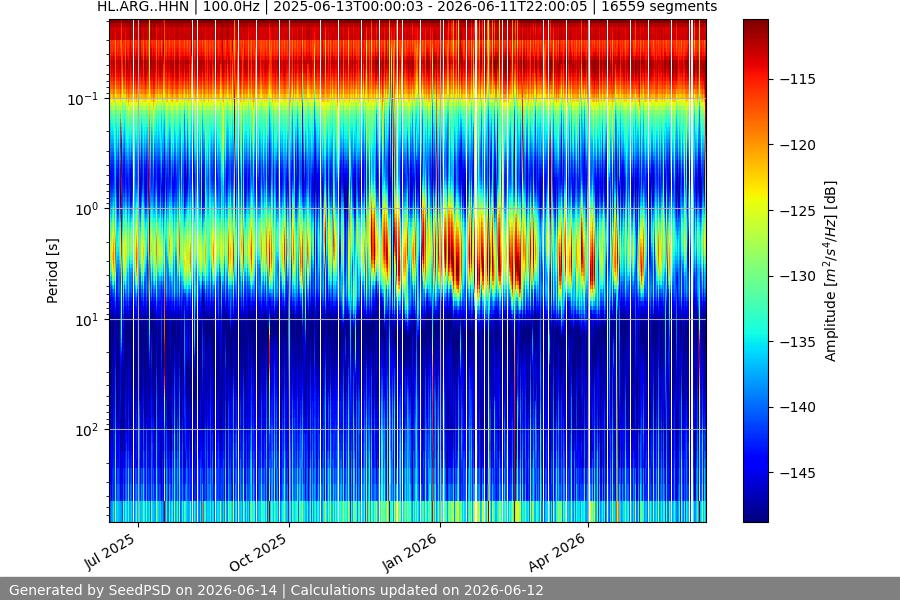Click inside the spectrogram plot area
Image resolution: width=900 pixels, height=600 pixels.
coord(408,271)
